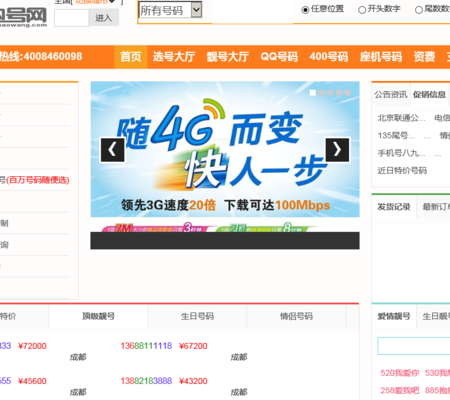Open phone number 13882183888 listing
450x400 pixels.
[146, 381]
